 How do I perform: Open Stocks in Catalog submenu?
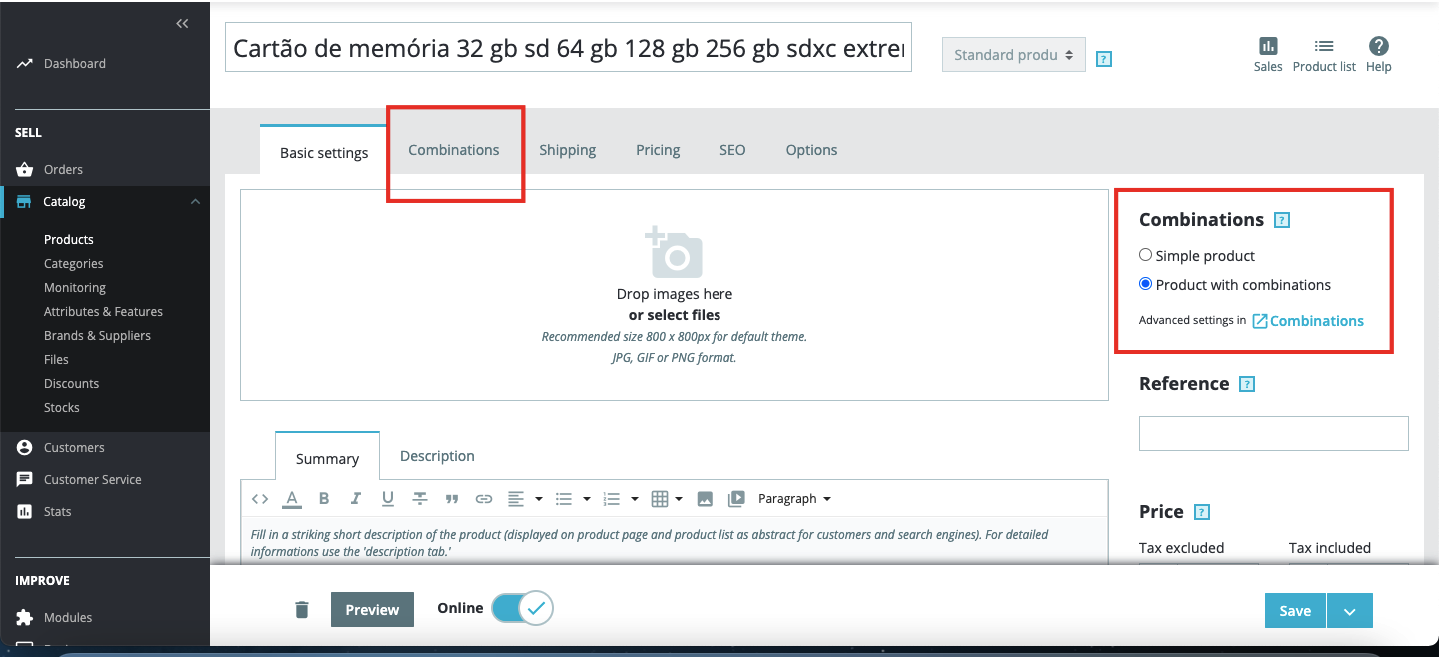[62, 407]
